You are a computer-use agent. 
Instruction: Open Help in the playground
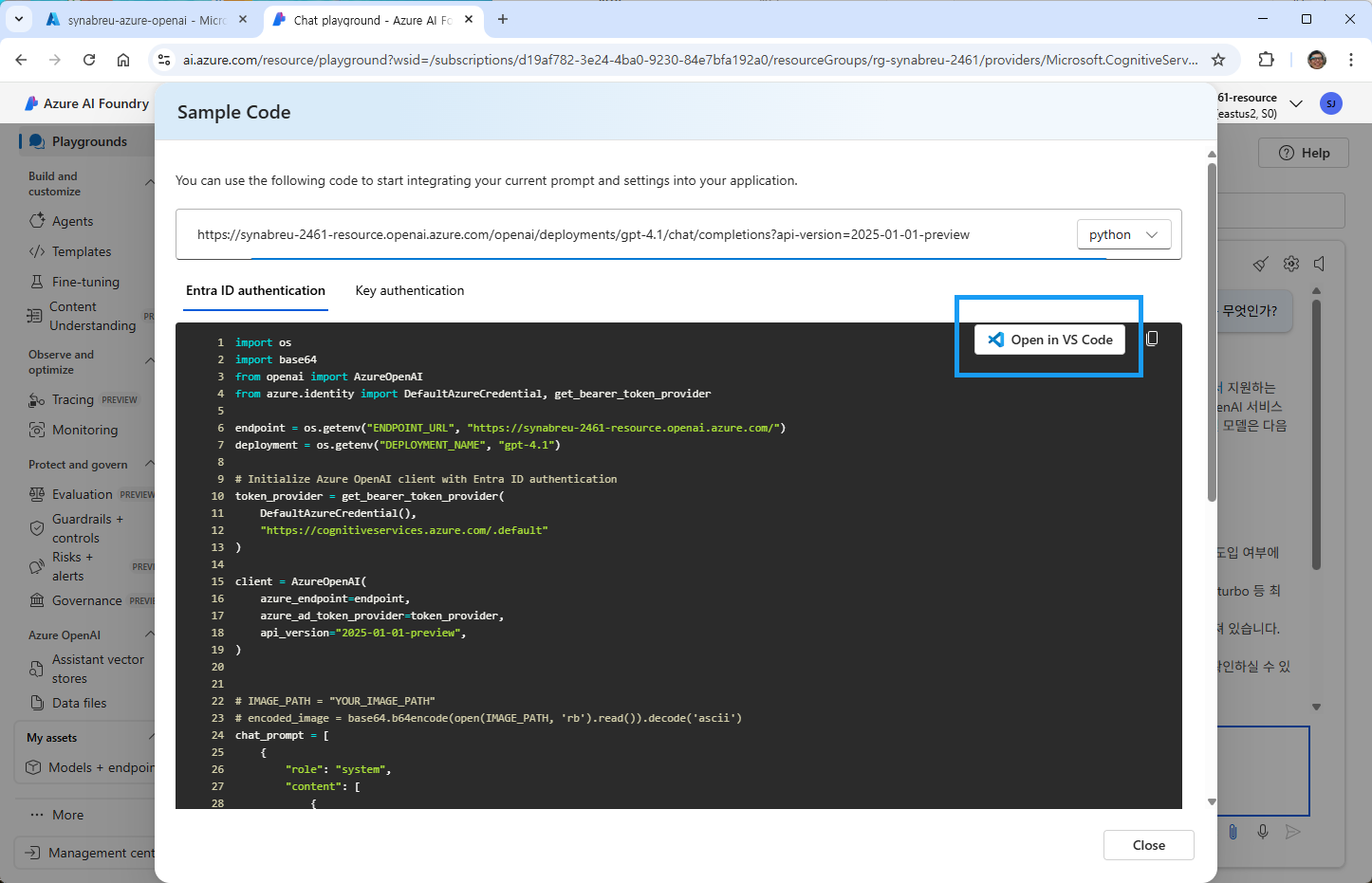coord(1304,153)
